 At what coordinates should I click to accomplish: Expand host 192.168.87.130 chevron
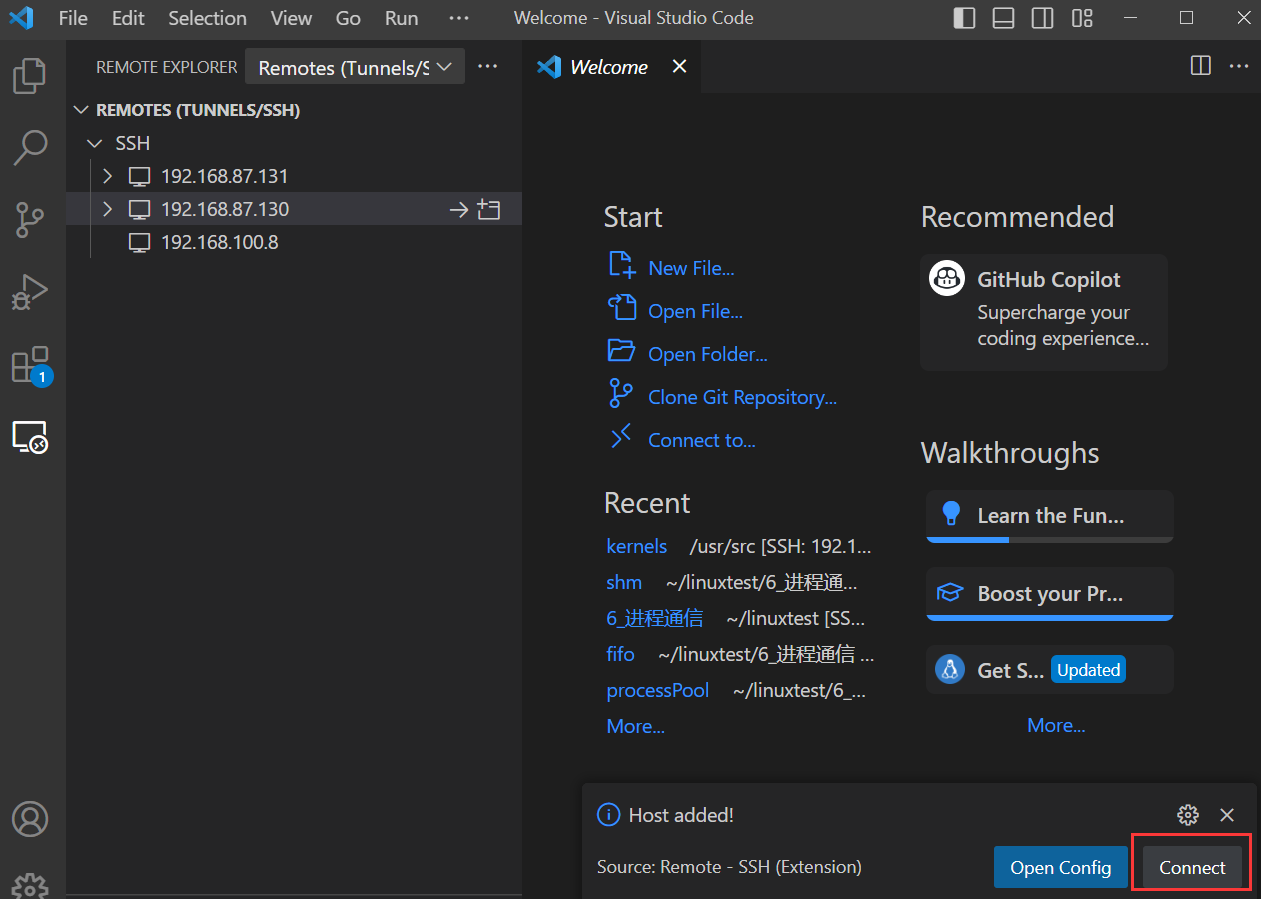click(108, 209)
